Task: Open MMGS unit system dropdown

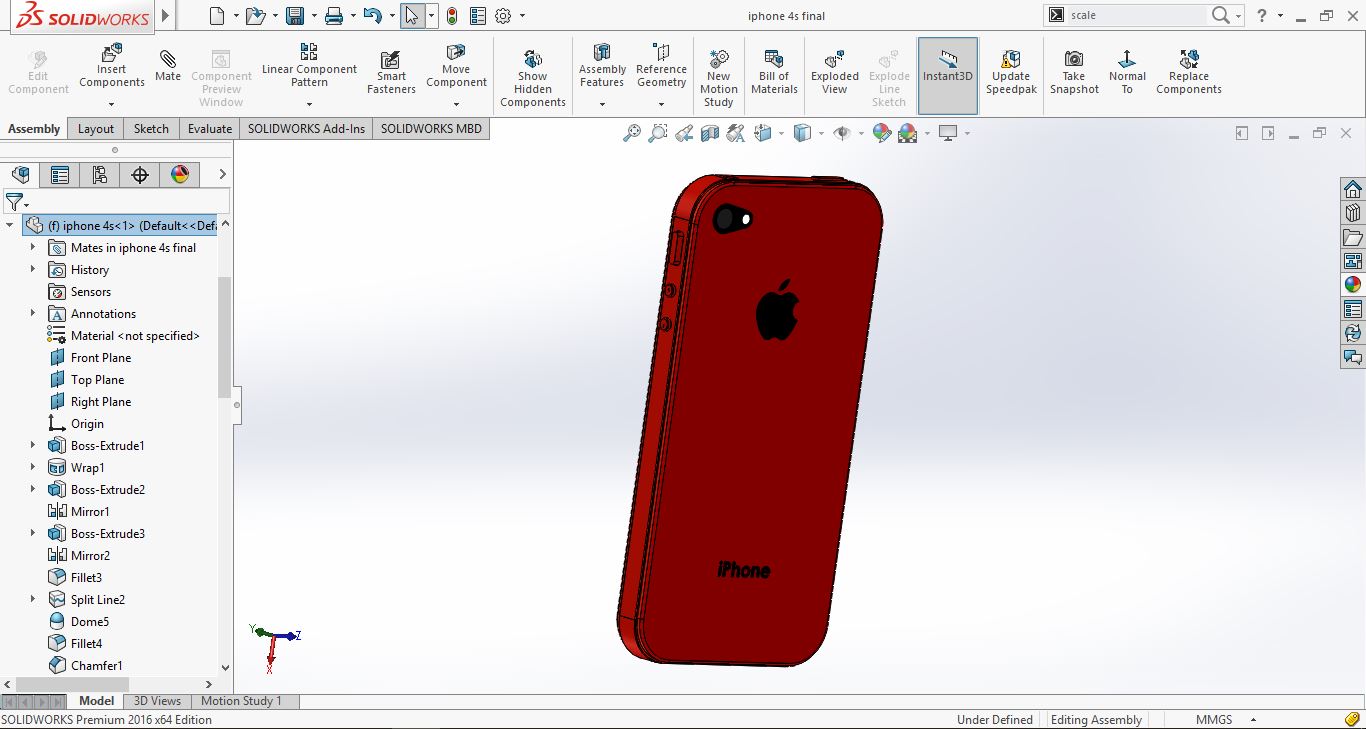Action: [x=1253, y=720]
